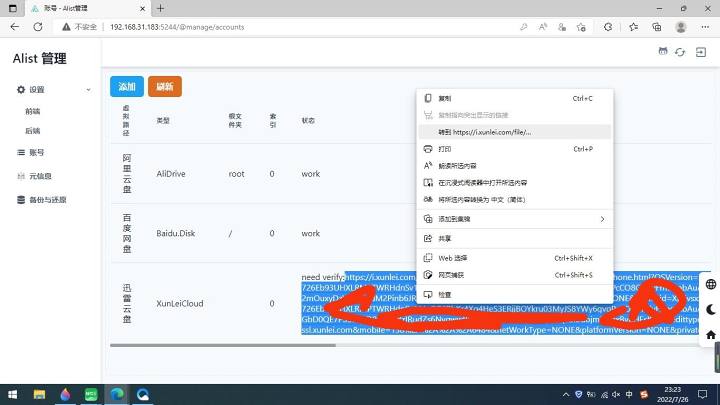Expand Add to Collections submenu arrow
720x405 pixels.
coord(602,219)
